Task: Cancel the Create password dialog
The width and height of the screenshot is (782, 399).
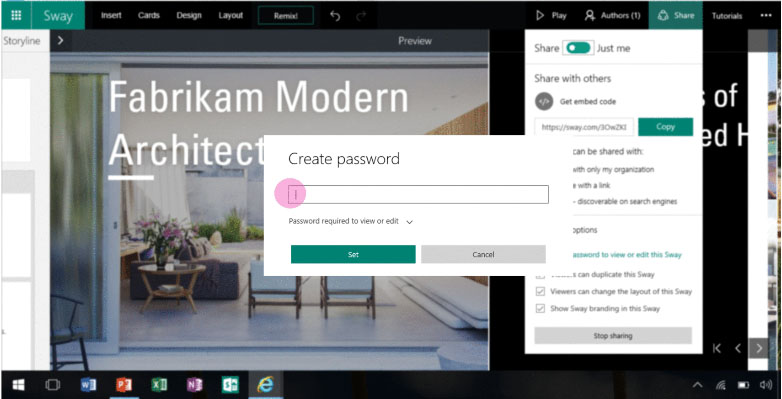Action: [483, 254]
